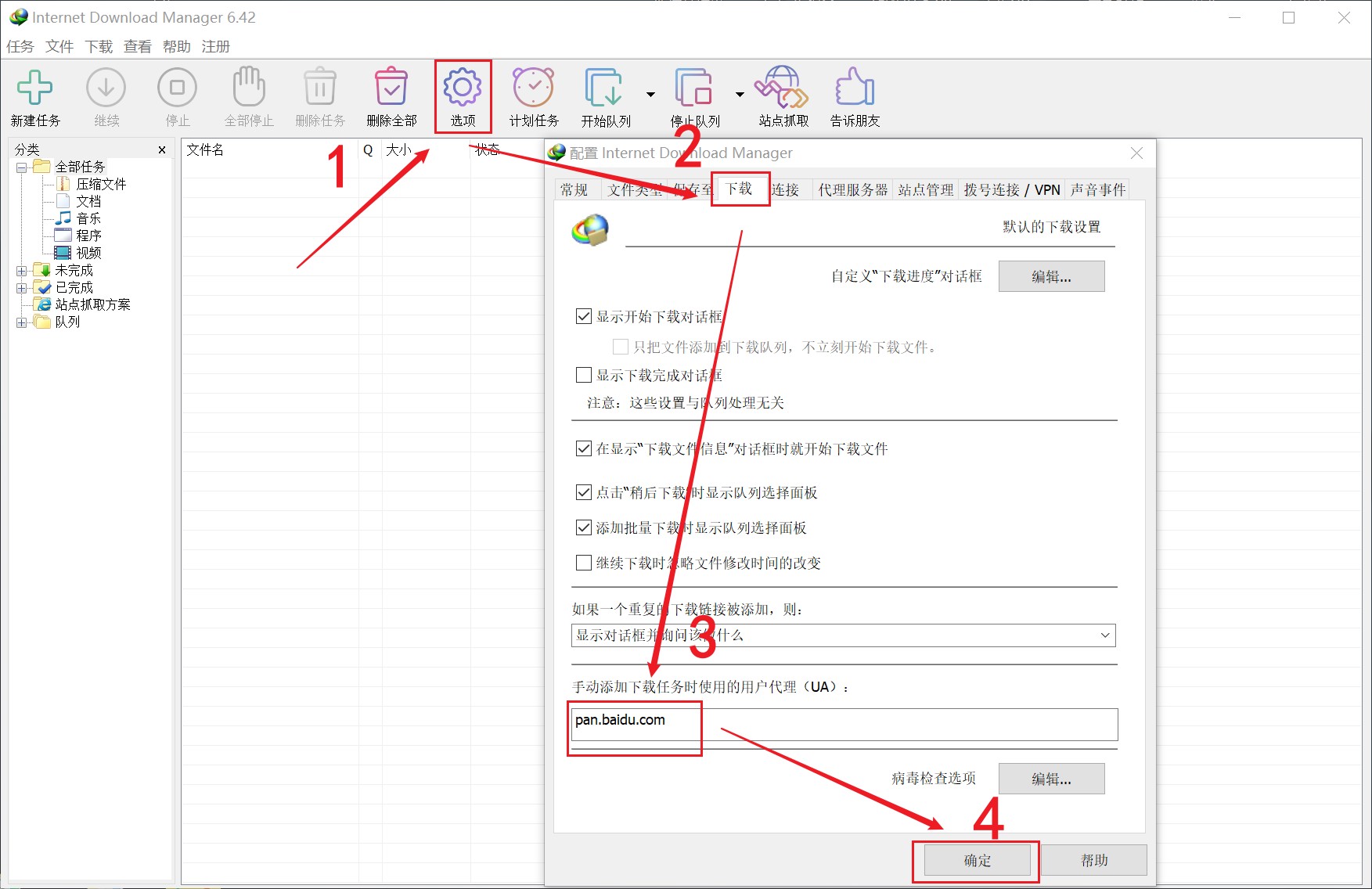The image size is (1372, 889).
Task: Click the 删除全部 toolbar icon
Action: 391,87
